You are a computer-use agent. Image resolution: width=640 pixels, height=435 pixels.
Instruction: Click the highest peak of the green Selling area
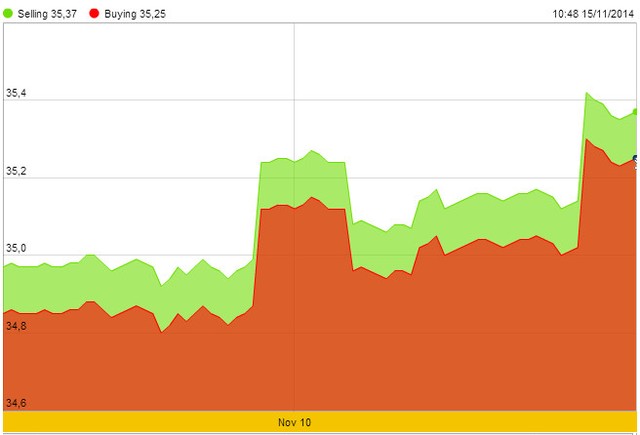click(x=587, y=94)
